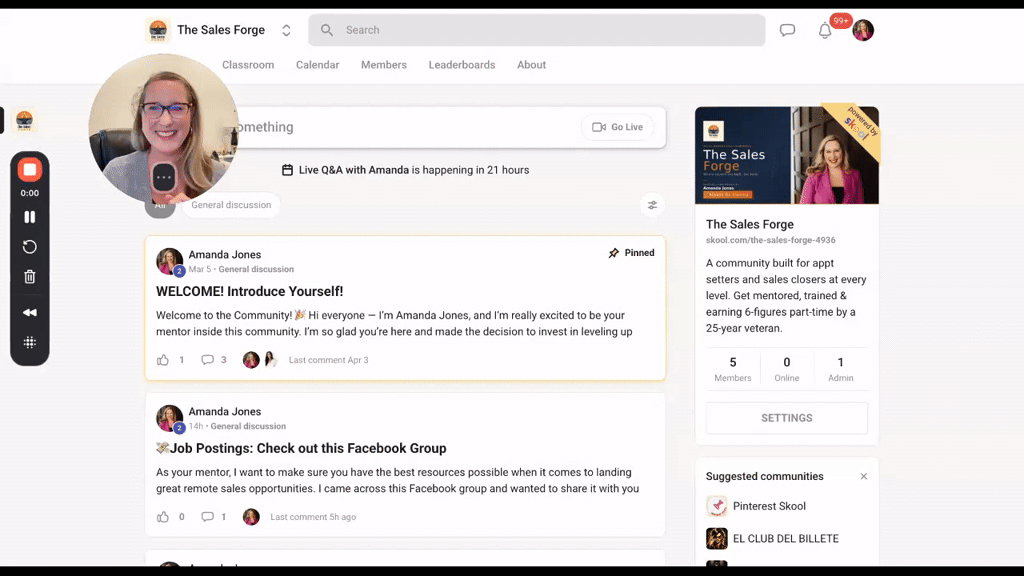Click the calendar icon beside Live Q&A notice
1024x576 pixels.
(287, 170)
